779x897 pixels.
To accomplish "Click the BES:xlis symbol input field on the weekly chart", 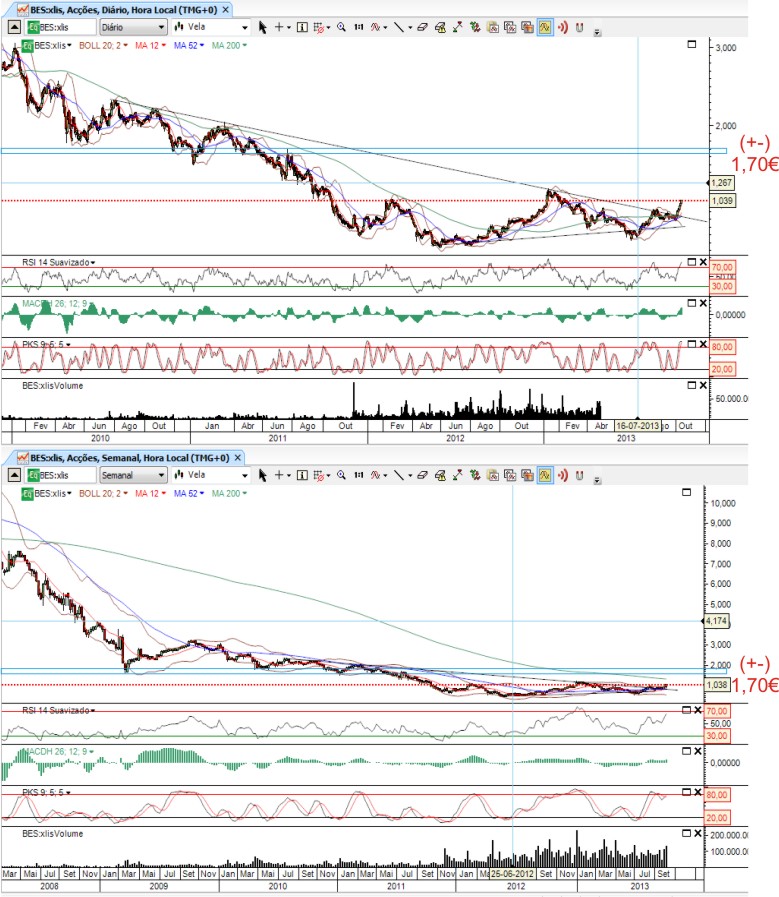I will pos(61,475).
